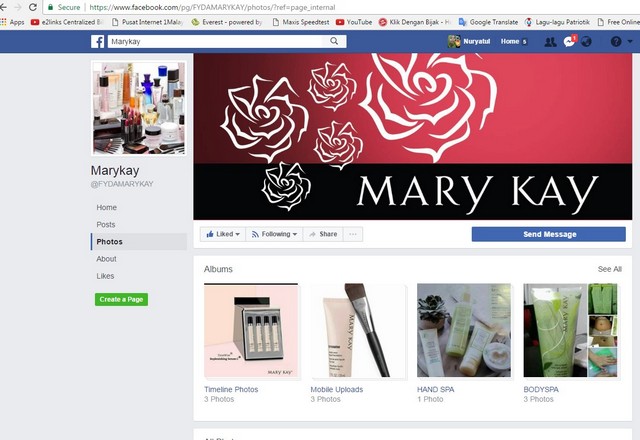Click the Send Message button
Viewport: 640px width, 440px height.
click(548, 234)
